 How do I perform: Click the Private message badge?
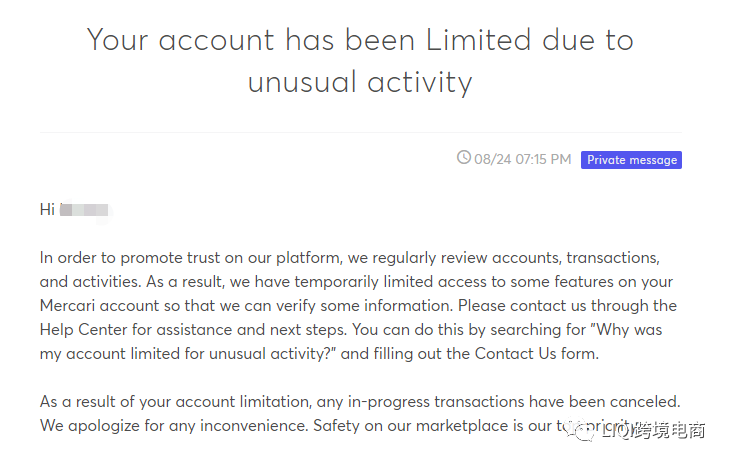(x=631, y=160)
